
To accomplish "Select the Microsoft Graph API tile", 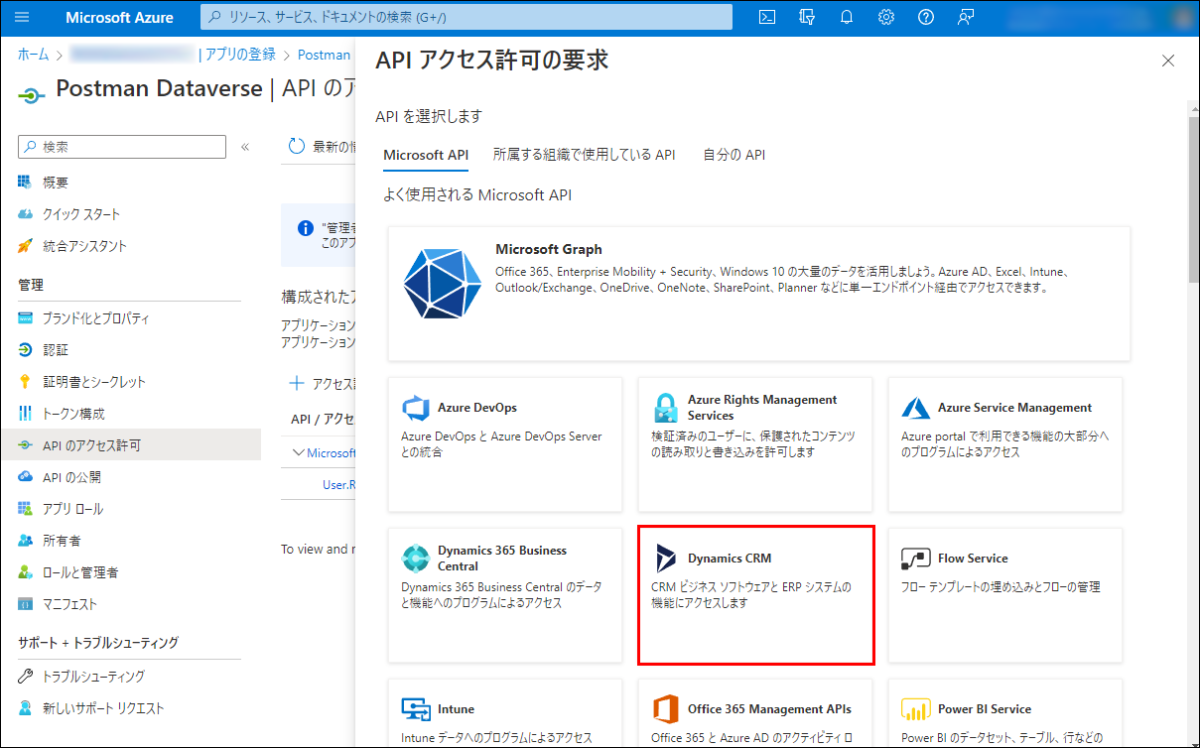I will (759, 293).
